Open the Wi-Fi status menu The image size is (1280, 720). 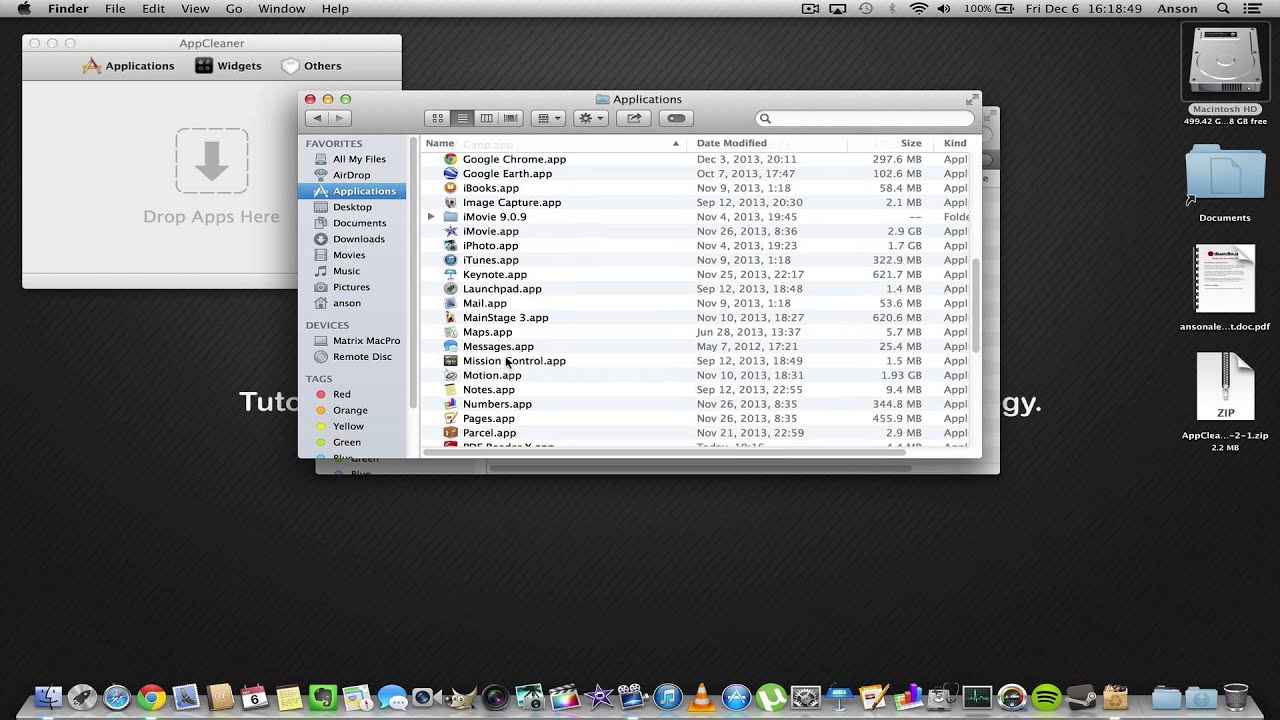click(918, 9)
